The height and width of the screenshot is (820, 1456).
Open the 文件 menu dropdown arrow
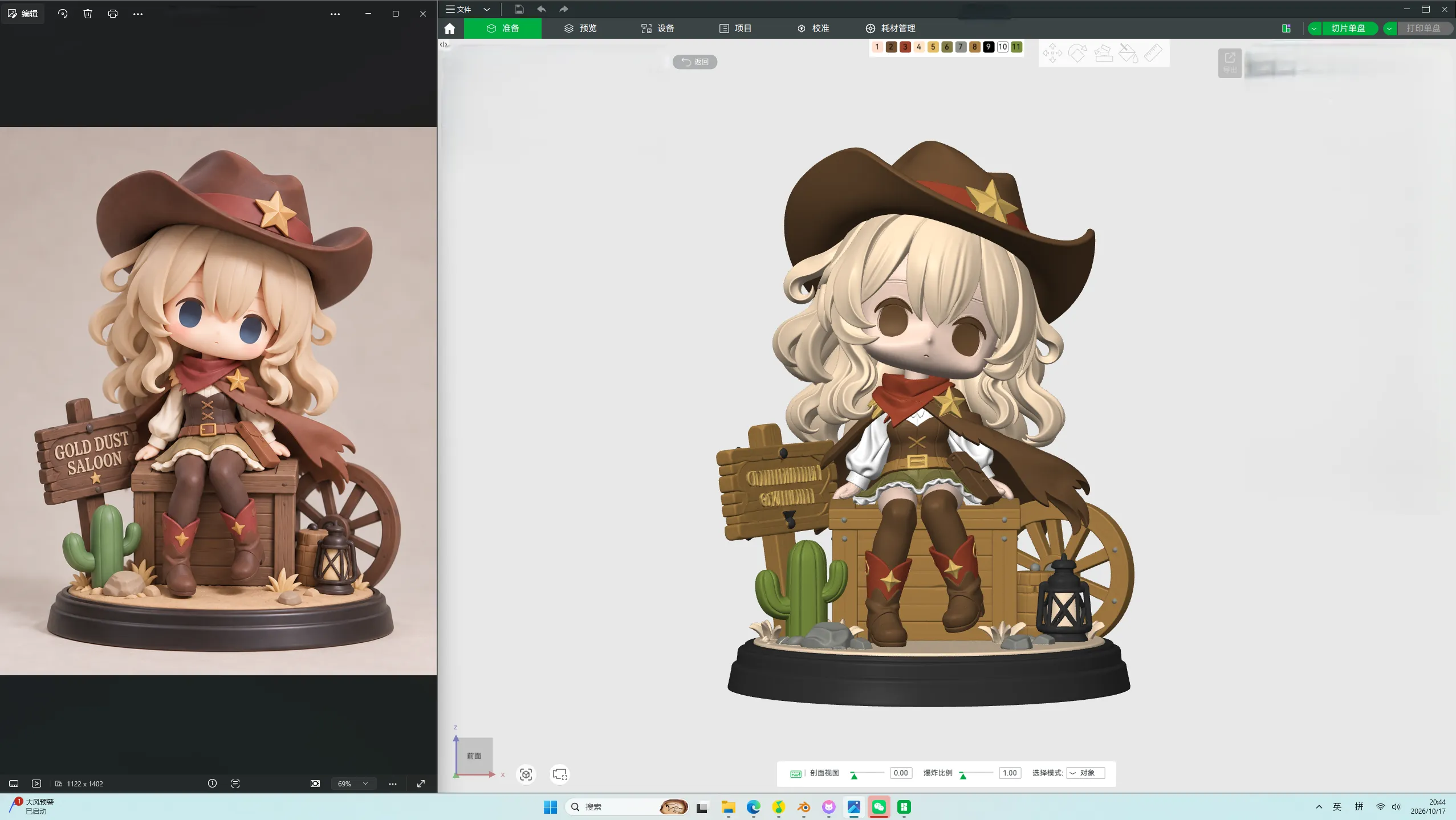point(487,9)
